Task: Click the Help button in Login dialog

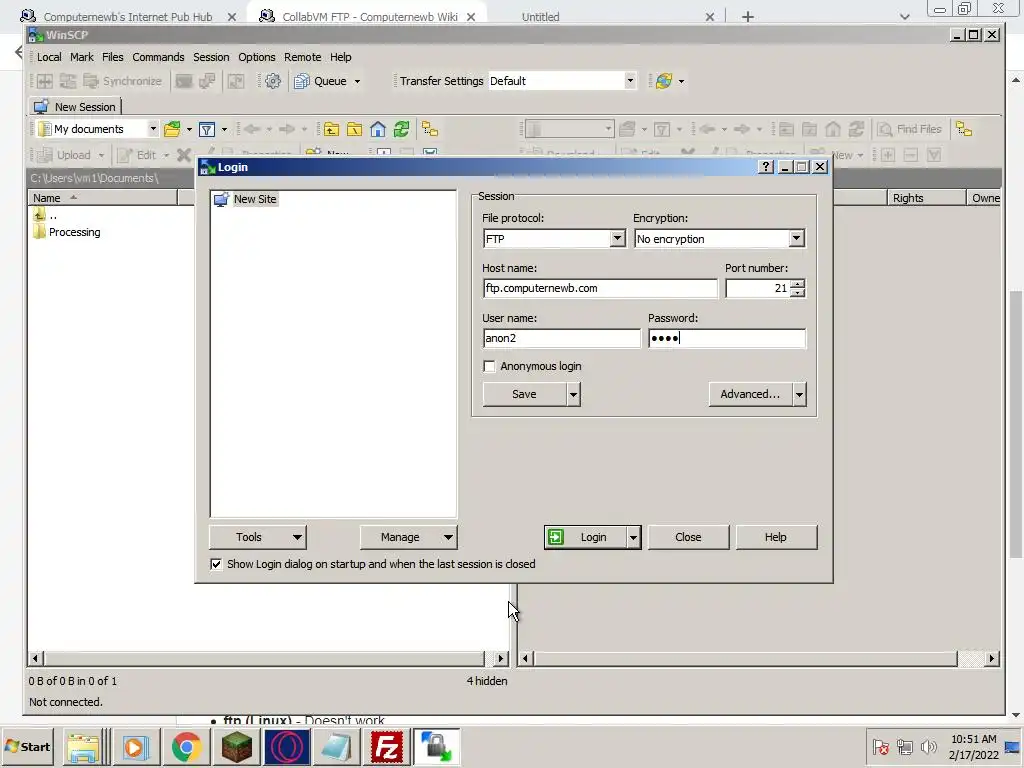Action: (x=776, y=537)
